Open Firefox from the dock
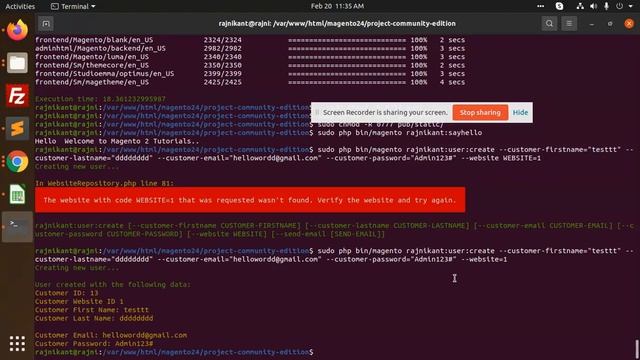 pos(17,30)
